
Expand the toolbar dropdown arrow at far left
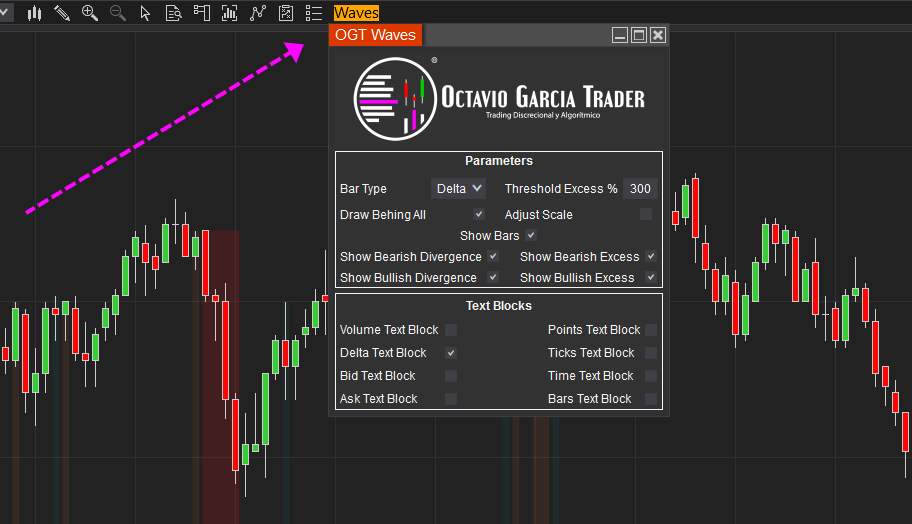[x=5, y=13]
